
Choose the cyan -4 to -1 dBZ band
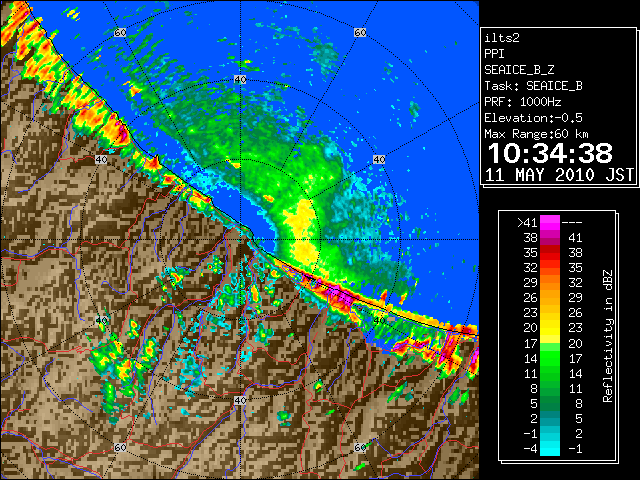coord(550,448)
